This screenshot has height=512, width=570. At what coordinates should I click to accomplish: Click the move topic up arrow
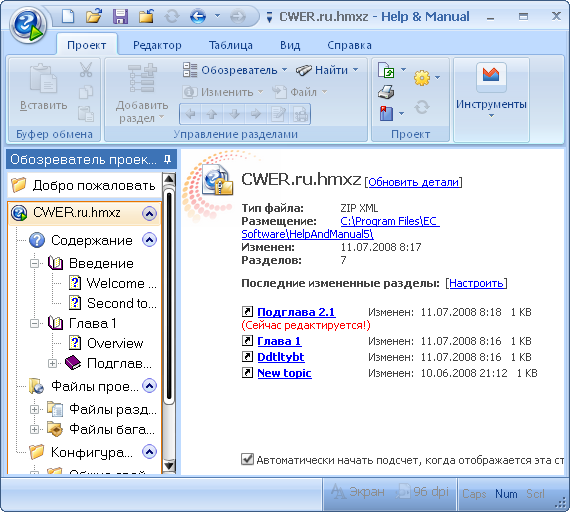212,114
